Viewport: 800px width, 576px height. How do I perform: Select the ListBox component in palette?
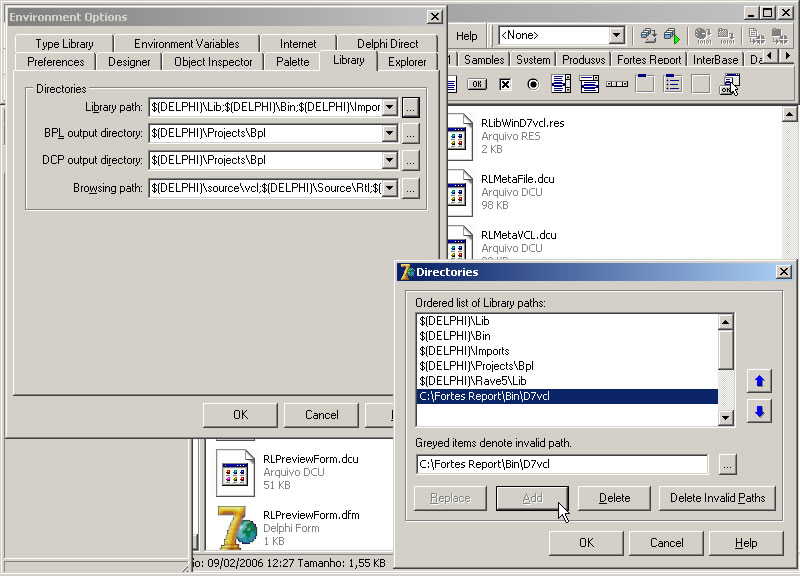click(x=561, y=85)
